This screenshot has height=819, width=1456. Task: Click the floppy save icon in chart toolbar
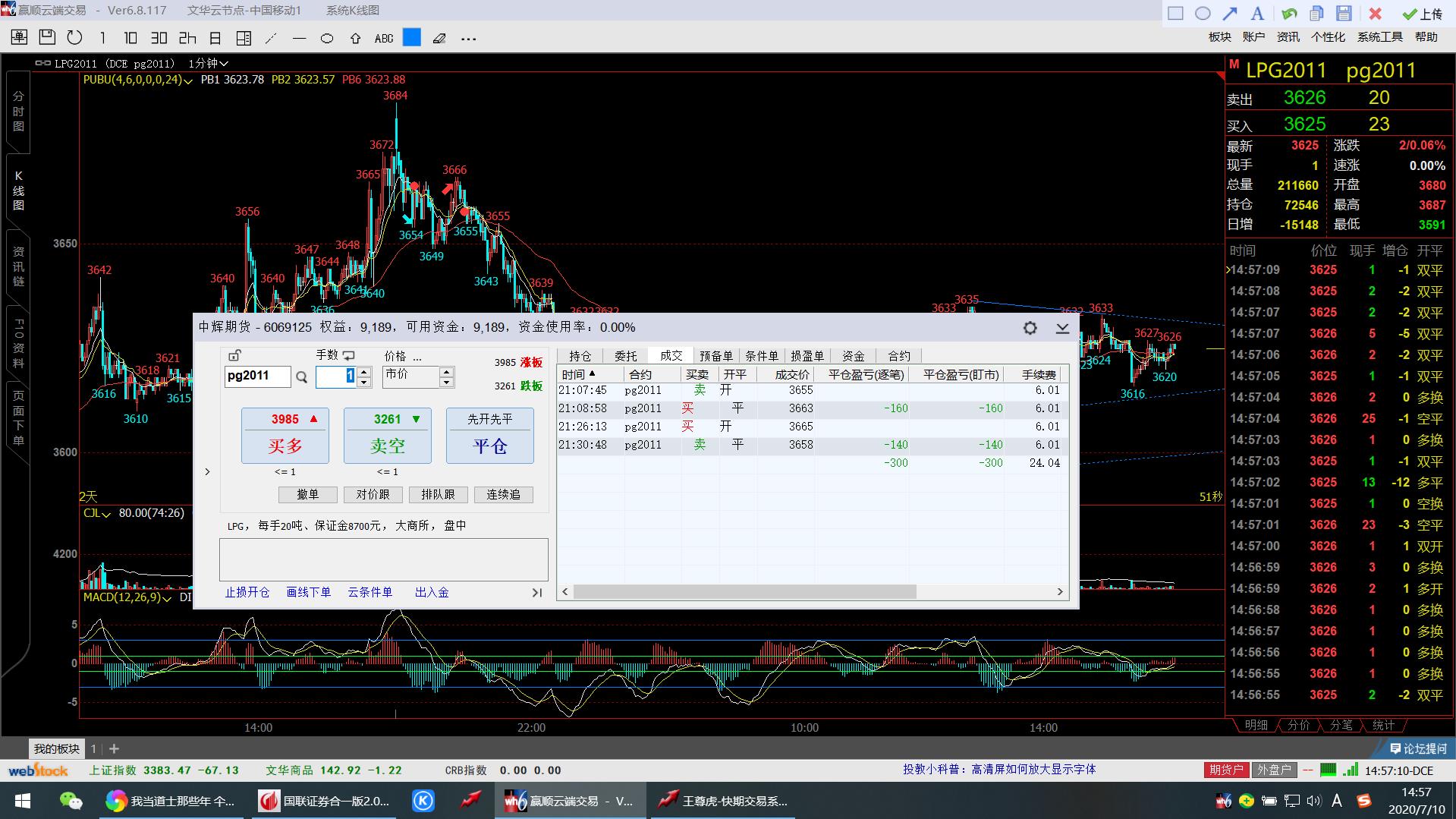click(47, 37)
